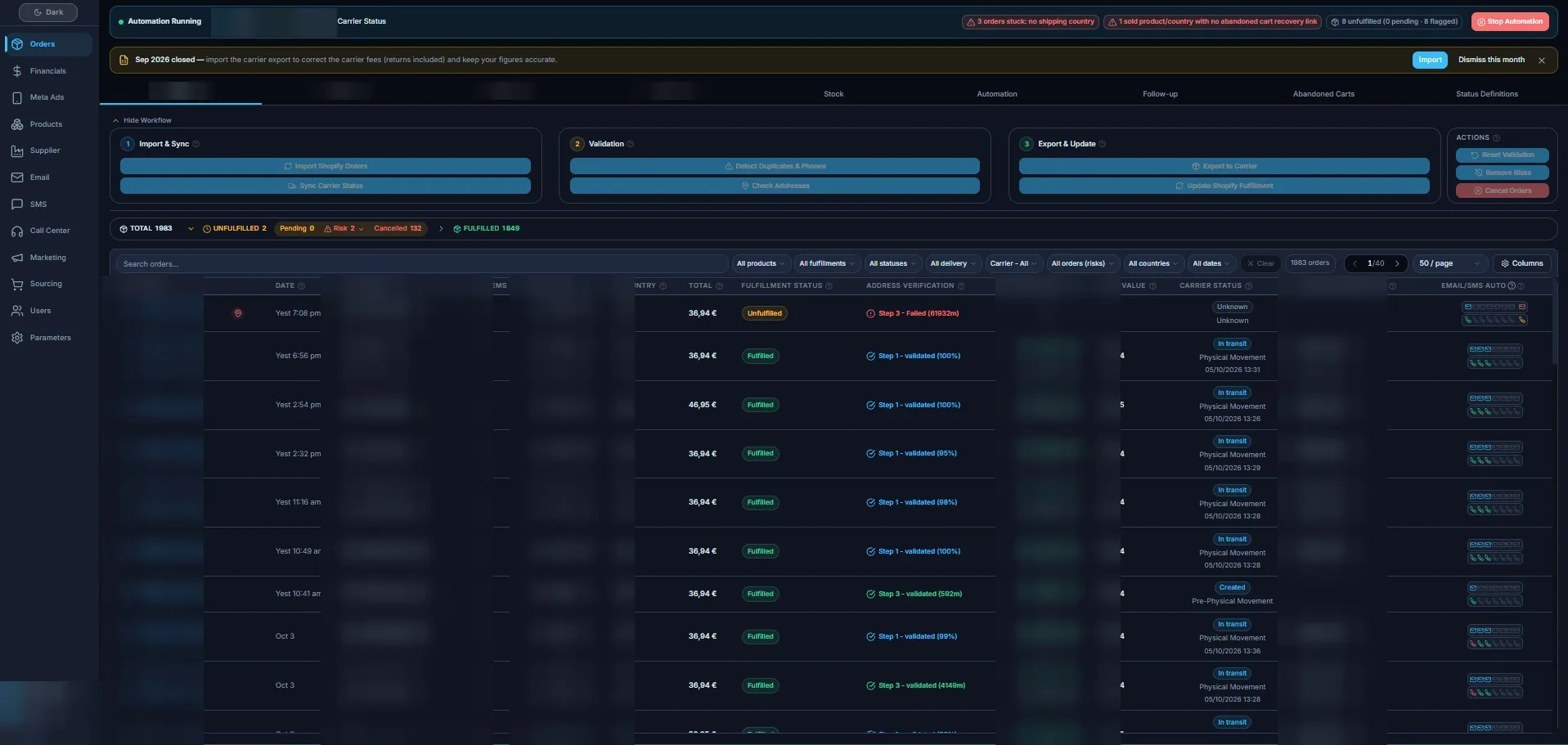This screenshot has width=1568, height=745.
Task: Change the 50 / page setting
Action: tap(1449, 263)
